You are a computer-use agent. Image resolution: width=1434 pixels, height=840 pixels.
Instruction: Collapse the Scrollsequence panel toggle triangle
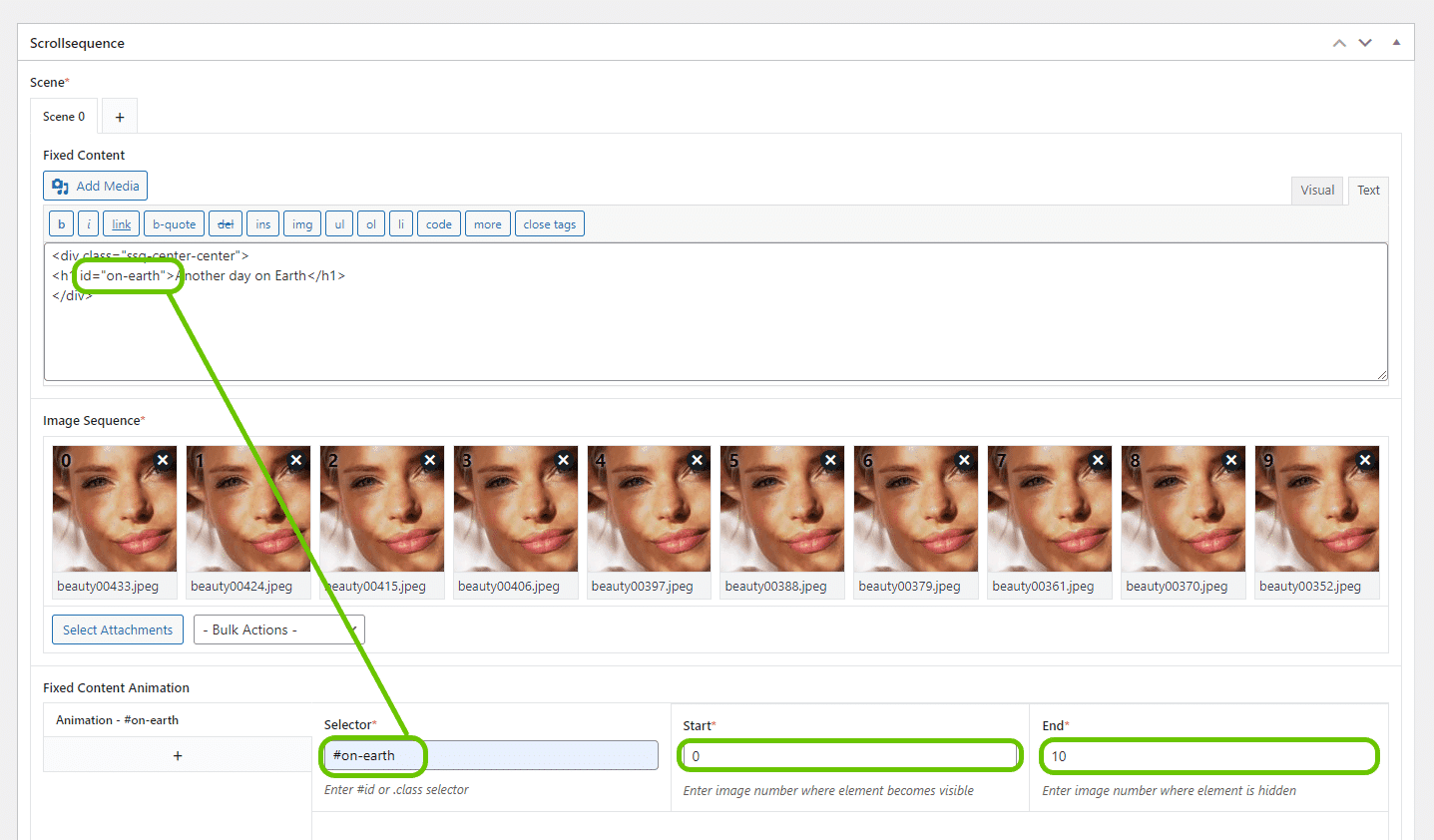tap(1396, 43)
